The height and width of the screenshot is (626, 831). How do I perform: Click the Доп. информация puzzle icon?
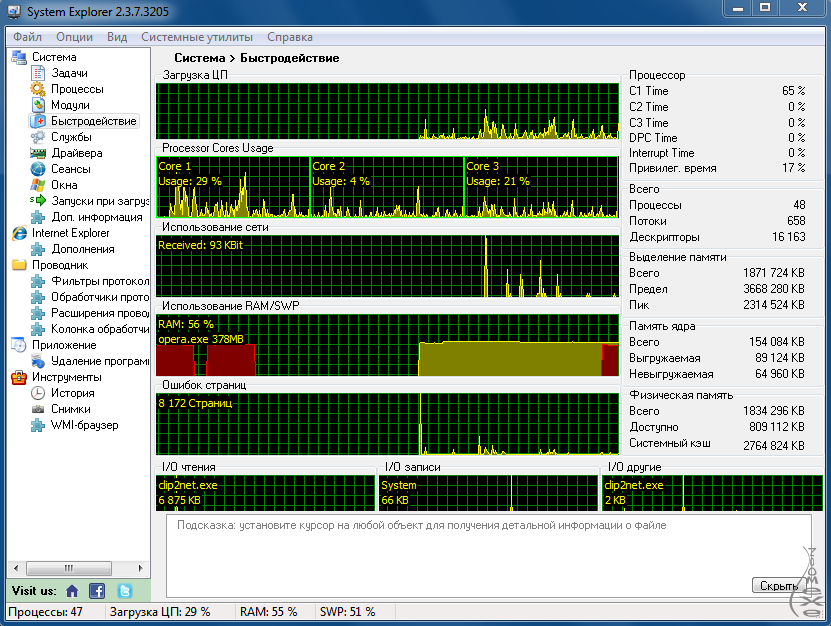click(38, 217)
